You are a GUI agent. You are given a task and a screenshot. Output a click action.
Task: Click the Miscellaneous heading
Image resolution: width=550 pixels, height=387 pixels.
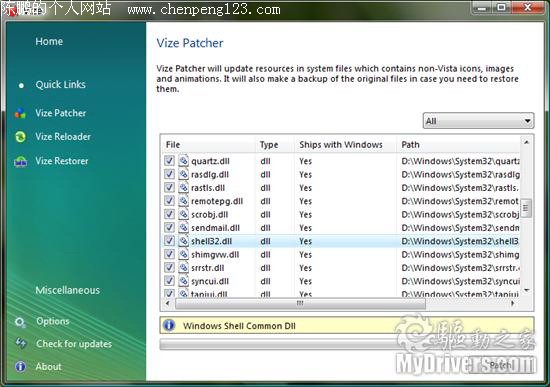(x=67, y=290)
